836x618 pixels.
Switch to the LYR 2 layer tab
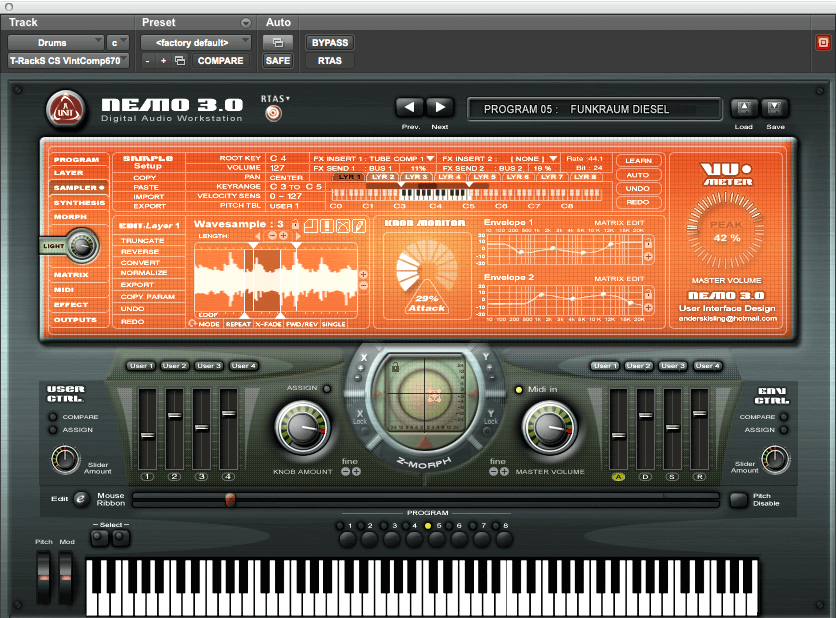click(x=383, y=177)
